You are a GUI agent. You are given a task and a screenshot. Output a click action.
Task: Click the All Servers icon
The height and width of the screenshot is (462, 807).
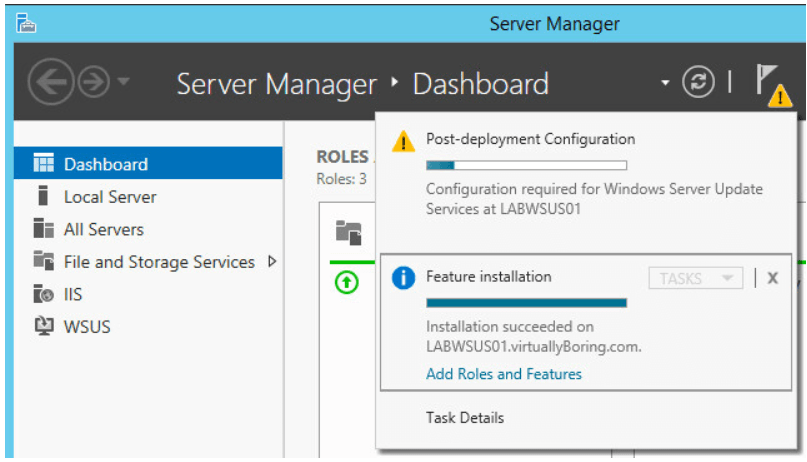pyautogui.click(x=43, y=228)
